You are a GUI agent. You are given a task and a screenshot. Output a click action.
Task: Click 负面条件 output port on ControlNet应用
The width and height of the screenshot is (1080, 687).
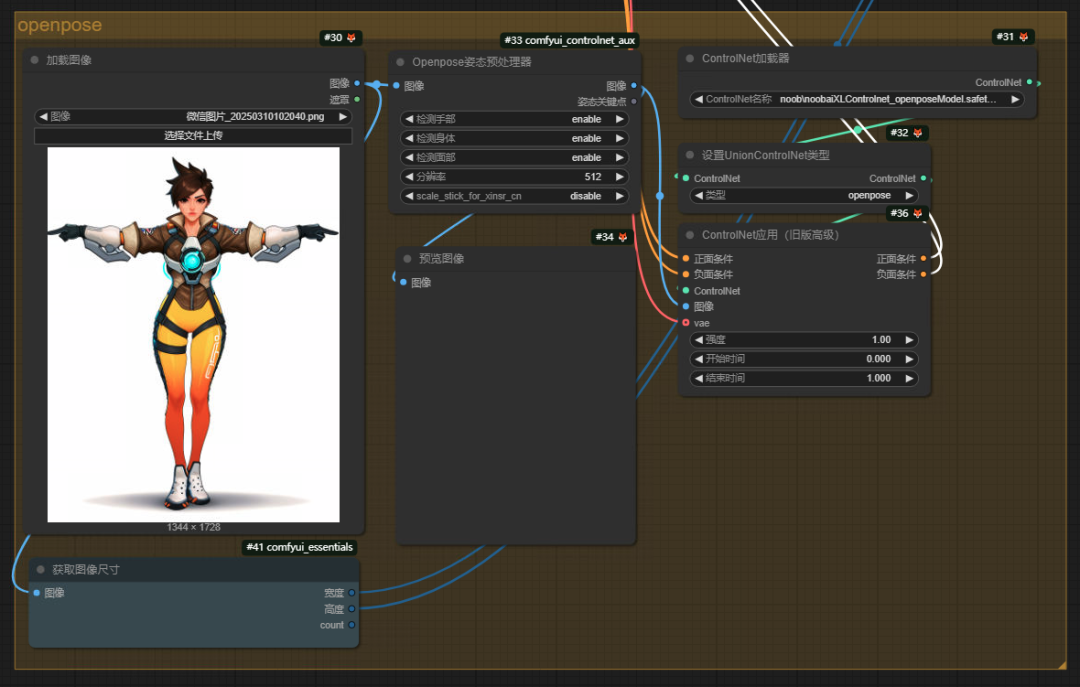[924, 274]
